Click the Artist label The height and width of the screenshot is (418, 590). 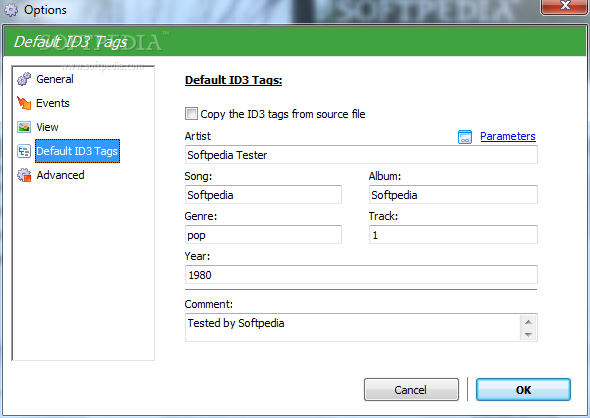[x=198, y=136]
